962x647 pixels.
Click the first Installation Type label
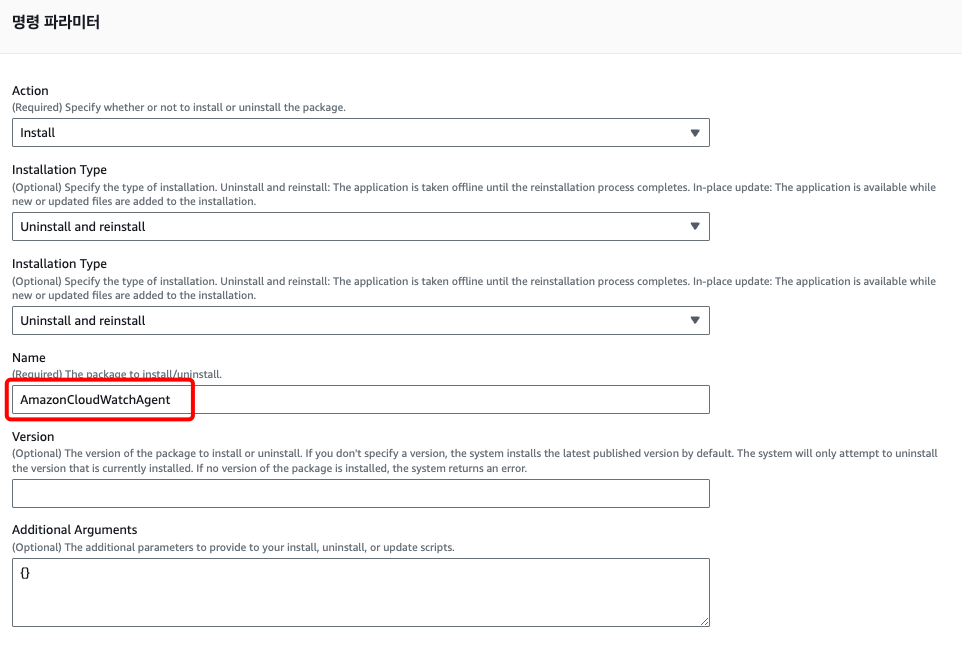59,170
